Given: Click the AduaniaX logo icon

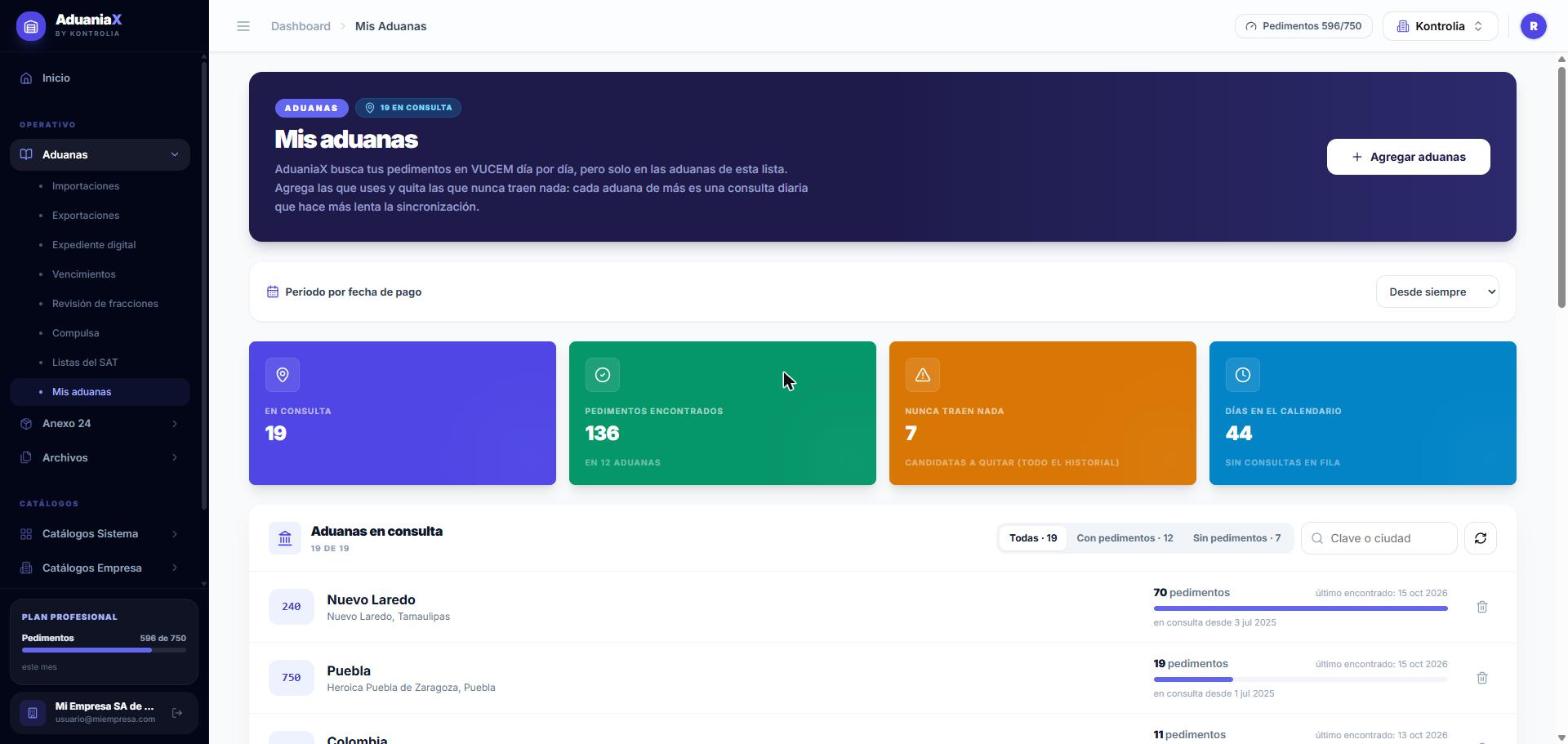Looking at the screenshot, I should point(30,26).
